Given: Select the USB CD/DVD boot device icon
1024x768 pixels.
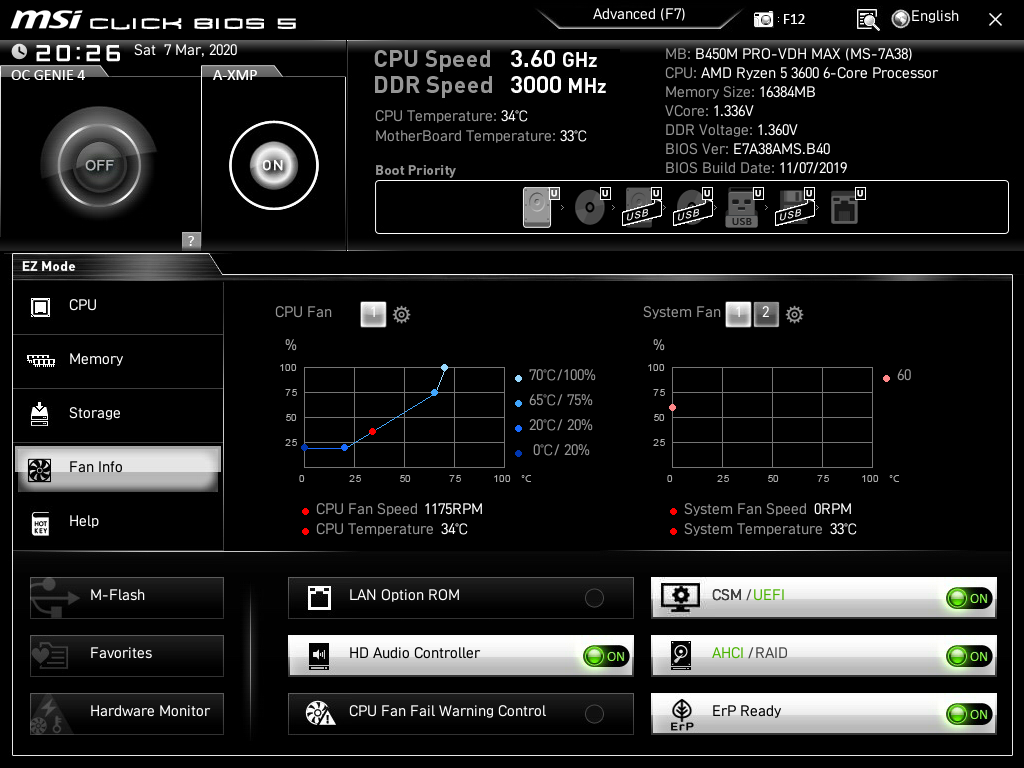Looking at the screenshot, I should click(692, 208).
